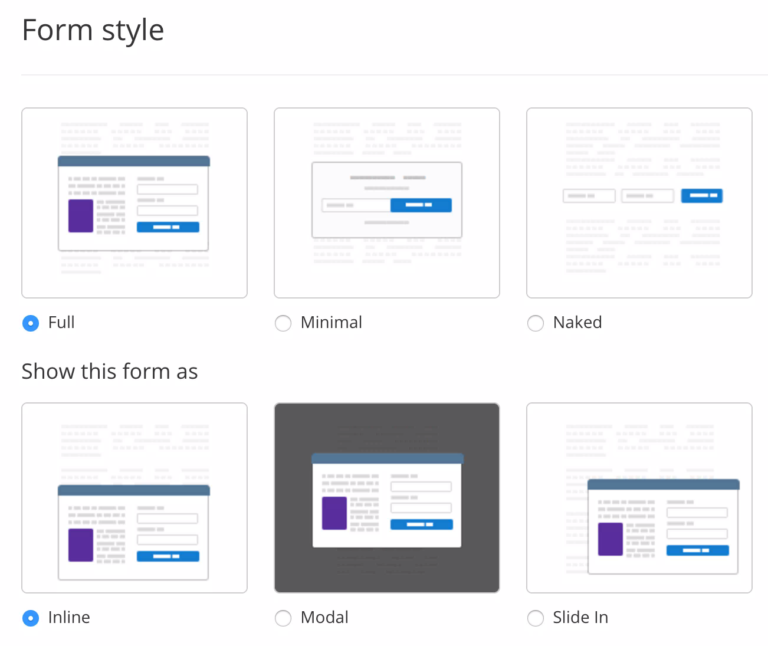Choose the Modal display radio button
This screenshot has height=646, width=768.
click(283, 618)
